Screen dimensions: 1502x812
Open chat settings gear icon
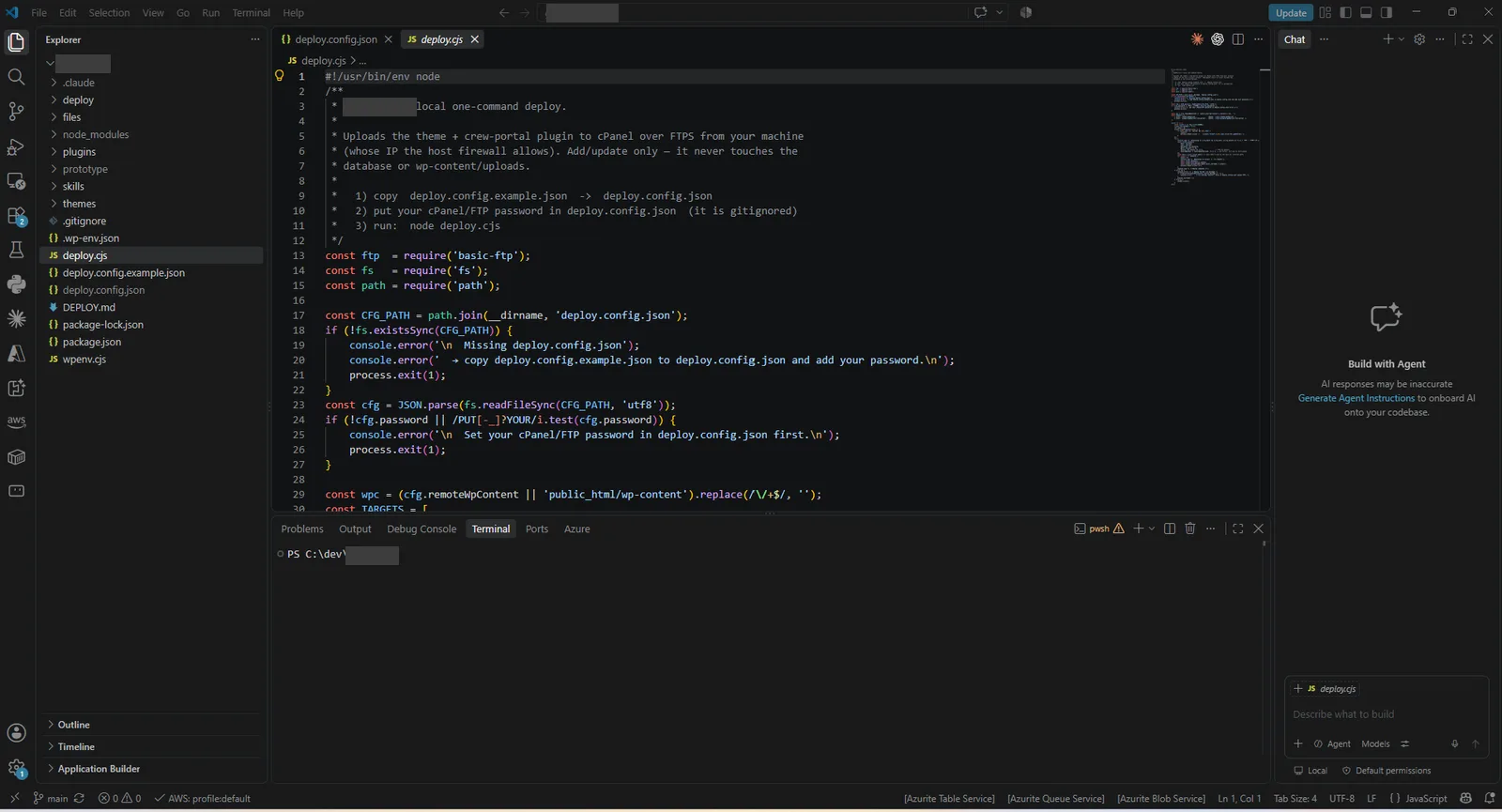click(x=1419, y=39)
